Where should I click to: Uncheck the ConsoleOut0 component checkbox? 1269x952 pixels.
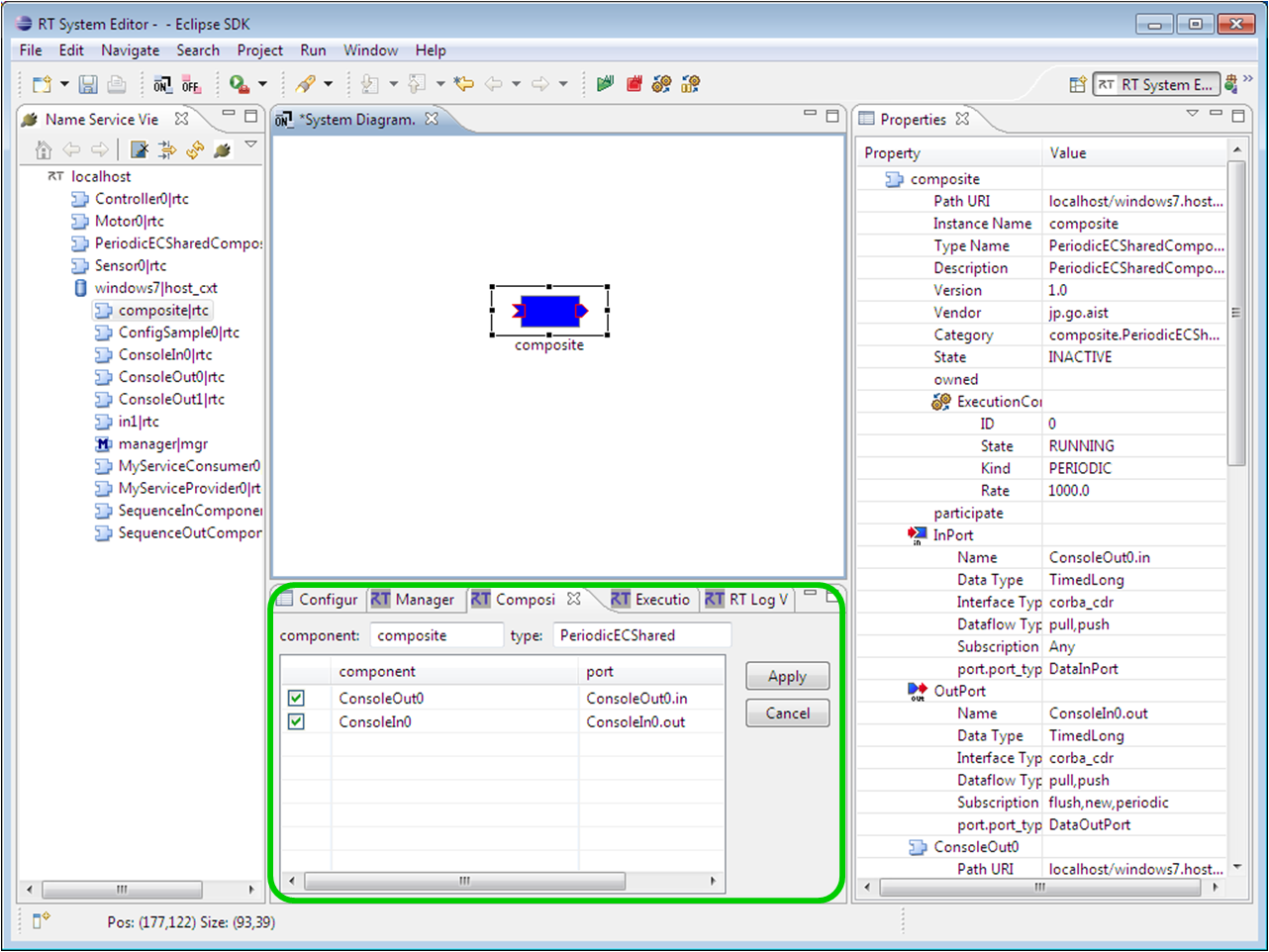tap(296, 698)
